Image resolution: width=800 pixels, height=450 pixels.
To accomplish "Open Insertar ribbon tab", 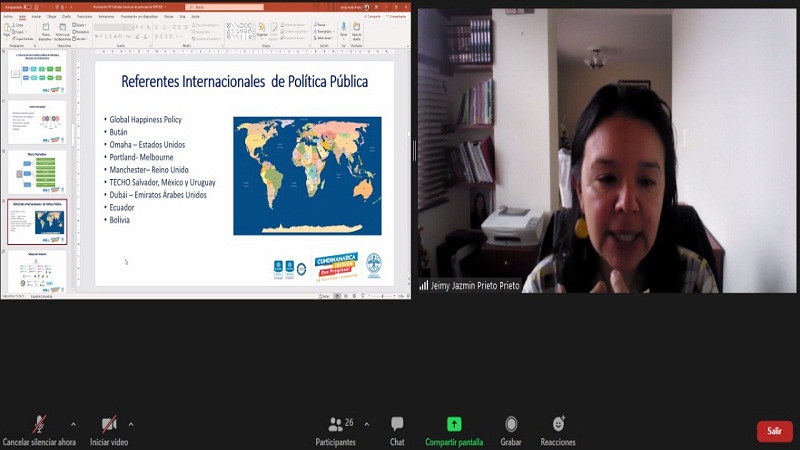I will pyautogui.click(x=36, y=16).
